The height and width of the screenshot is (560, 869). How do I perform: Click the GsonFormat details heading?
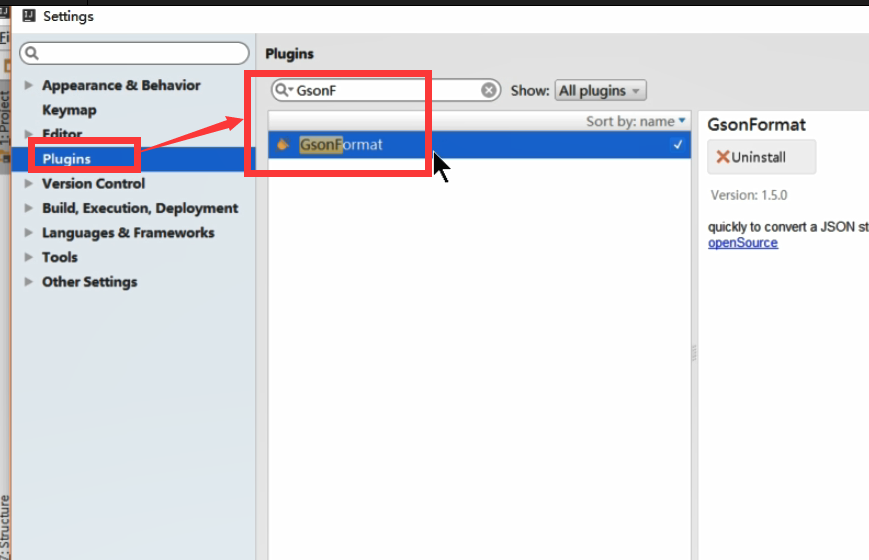point(756,125)
